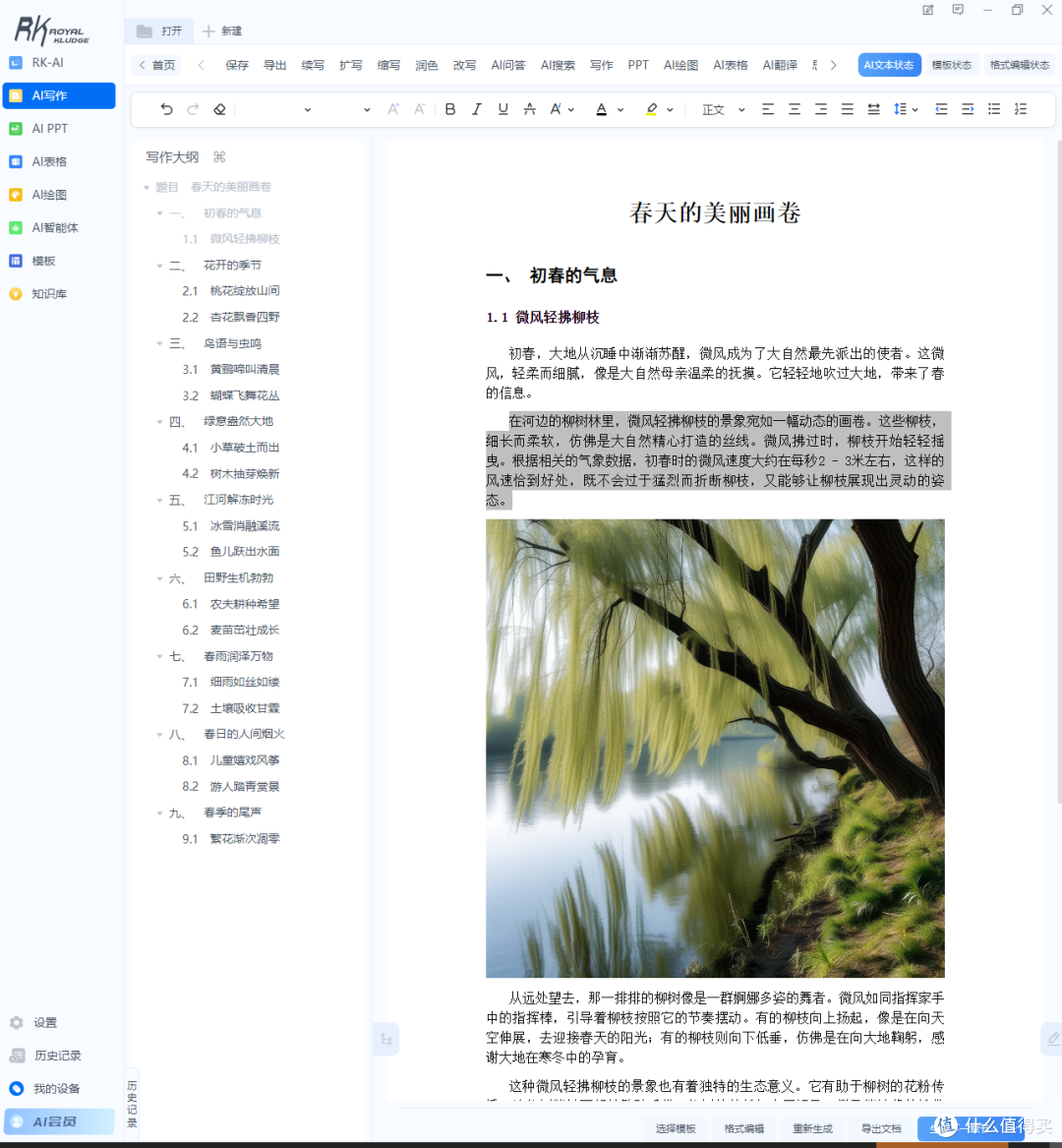Apply font color with A icon
Viewport: 1062px width, 1148px height.
coord(601,109)
